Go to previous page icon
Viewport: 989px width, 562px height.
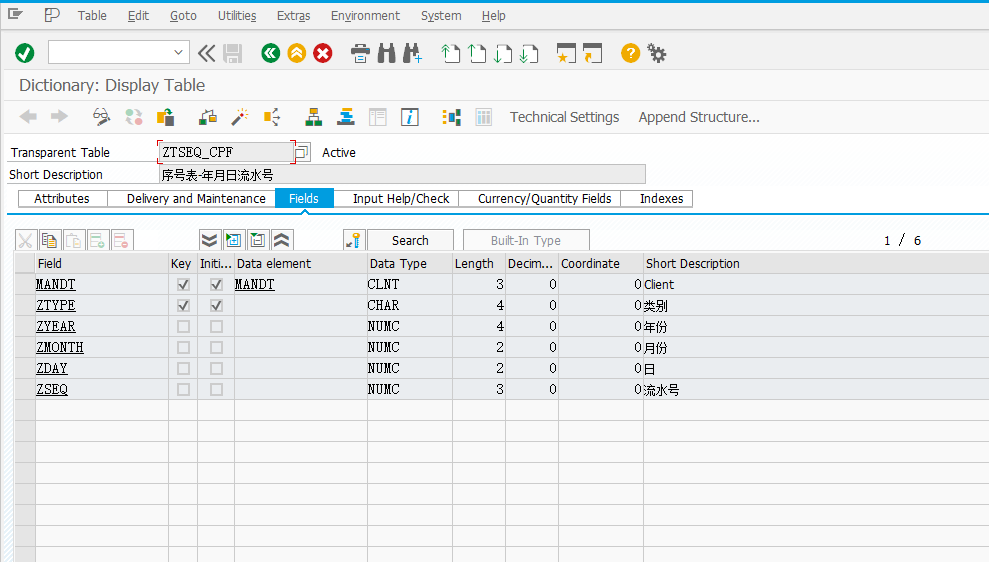click(477, 54)
